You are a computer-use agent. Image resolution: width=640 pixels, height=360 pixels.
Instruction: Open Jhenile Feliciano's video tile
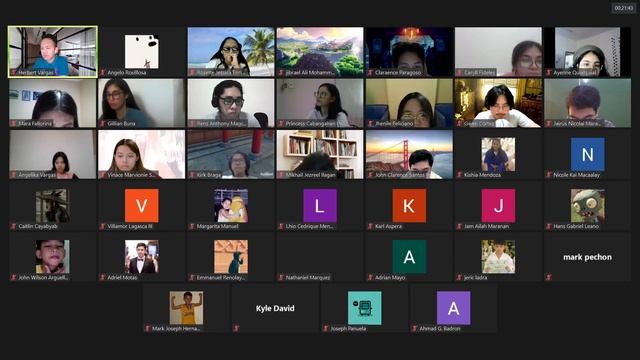[409, 103]
